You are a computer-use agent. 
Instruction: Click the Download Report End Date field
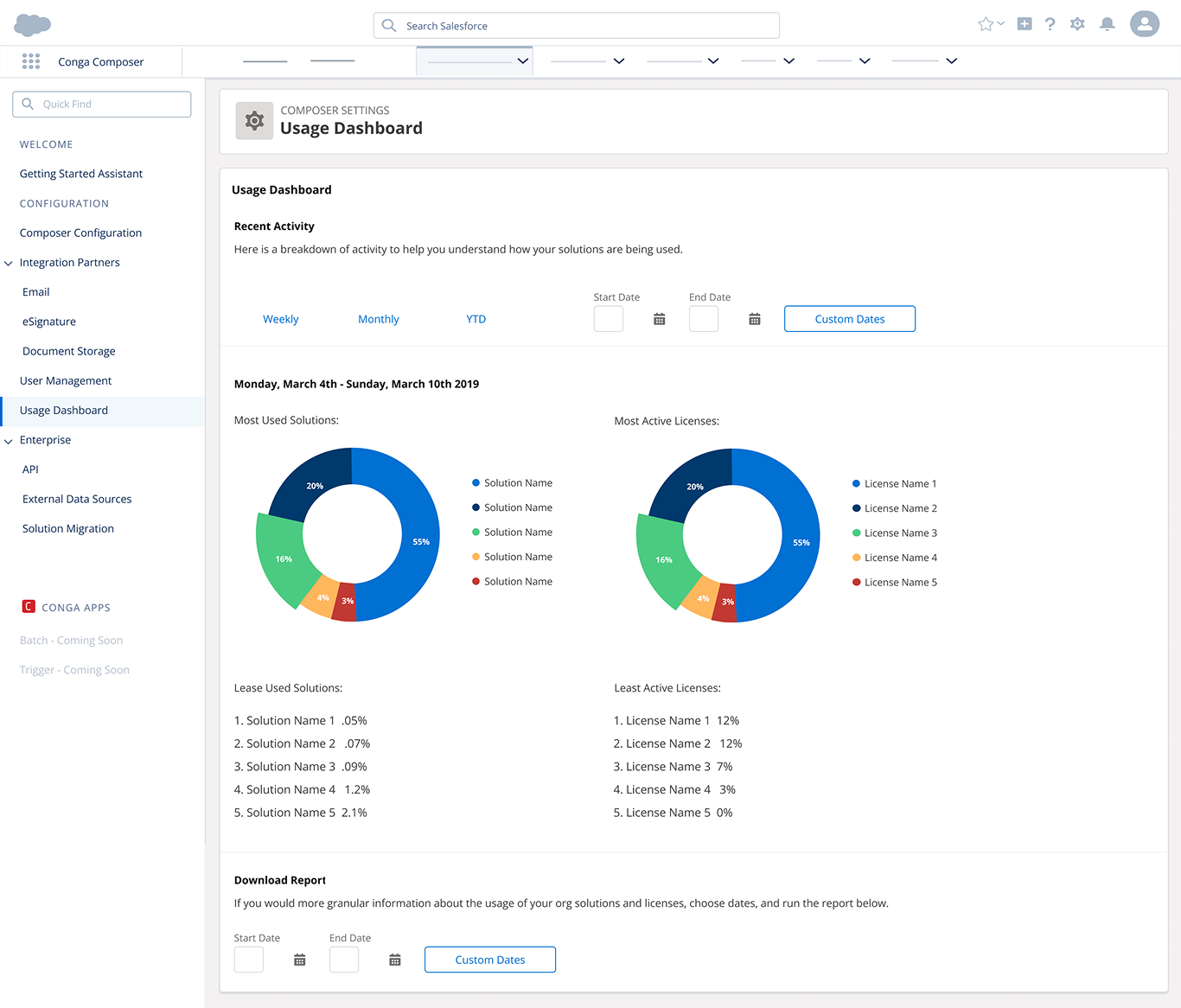(x=344, y=960)
